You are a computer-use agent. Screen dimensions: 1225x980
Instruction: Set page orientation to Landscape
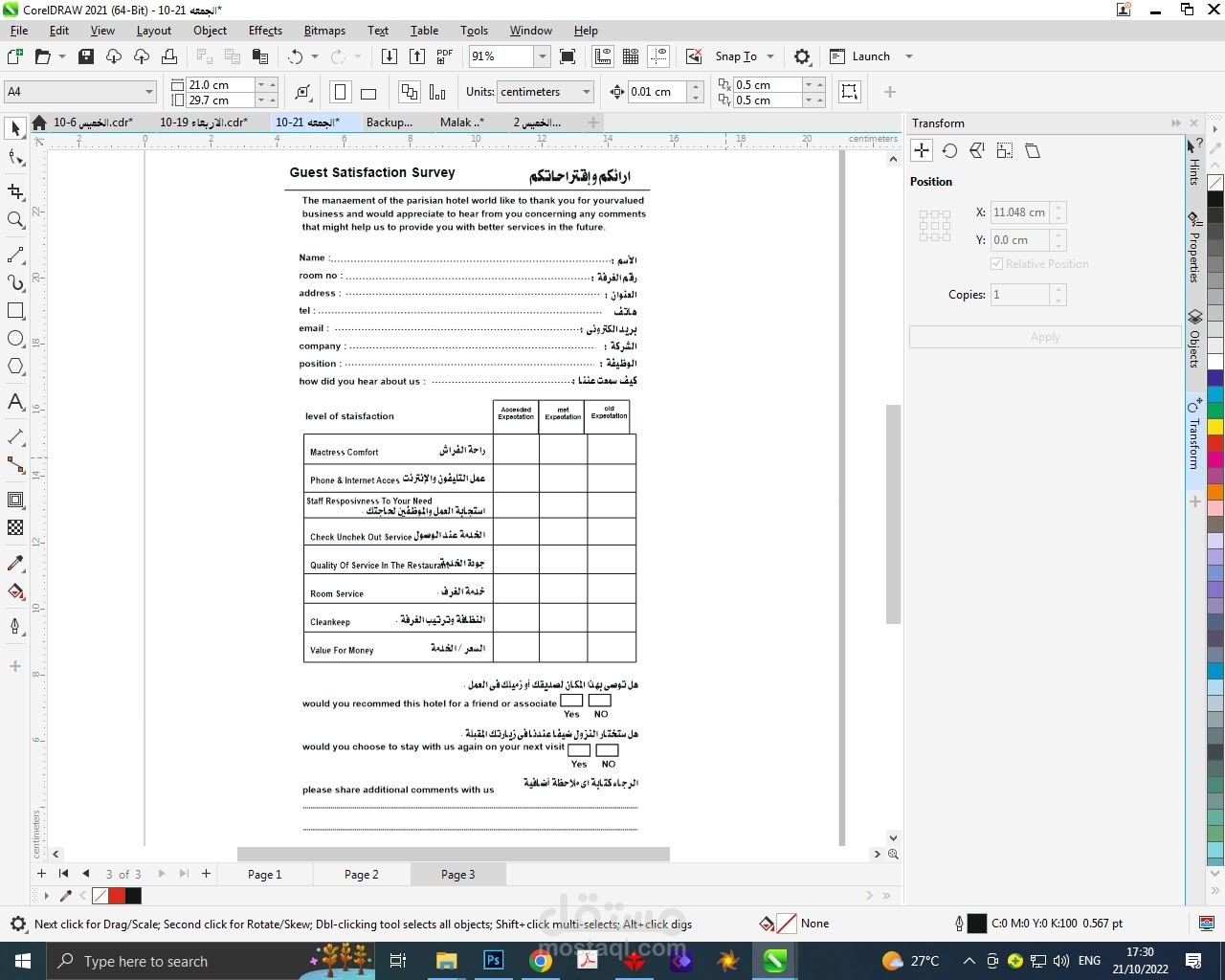(x=368, y=92)
